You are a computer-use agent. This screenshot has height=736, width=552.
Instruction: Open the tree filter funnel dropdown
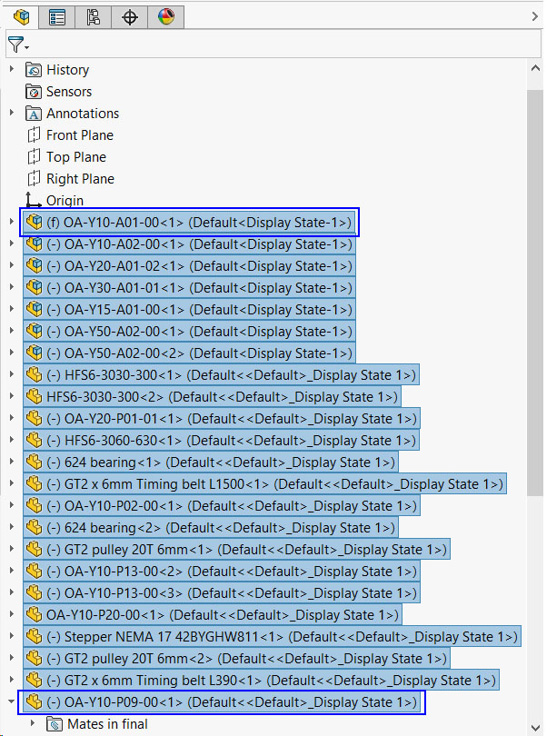(18, 45)
